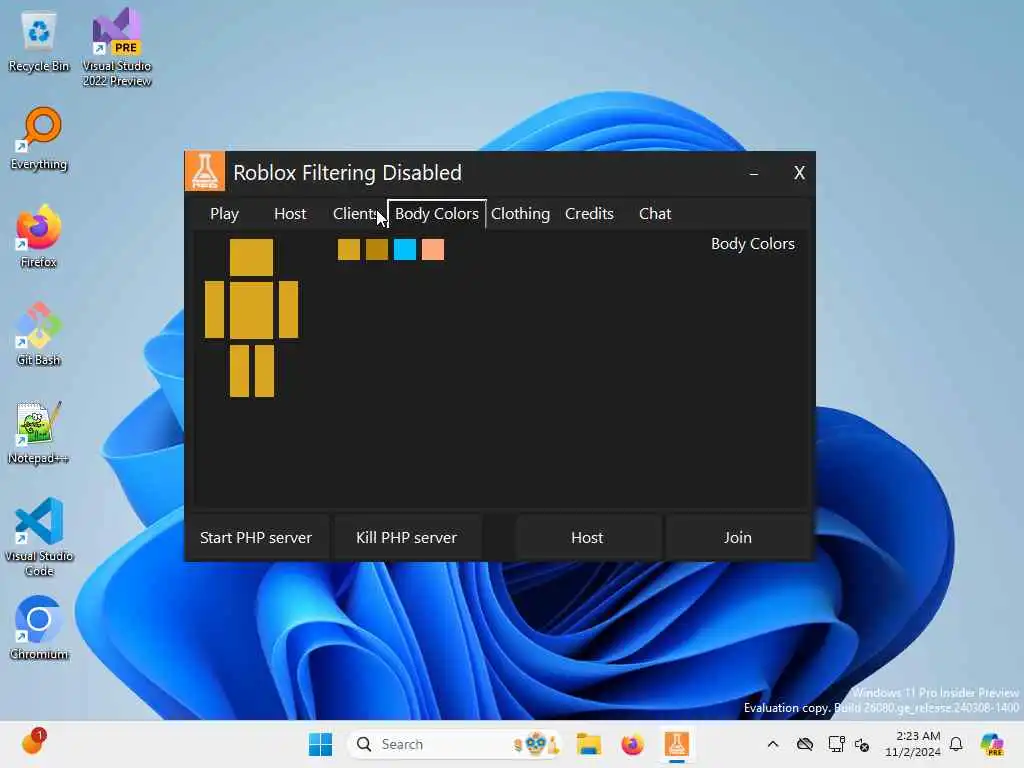Open the Credits tab
Screen dimensions: 1024x768
click(x=589, y=214)
